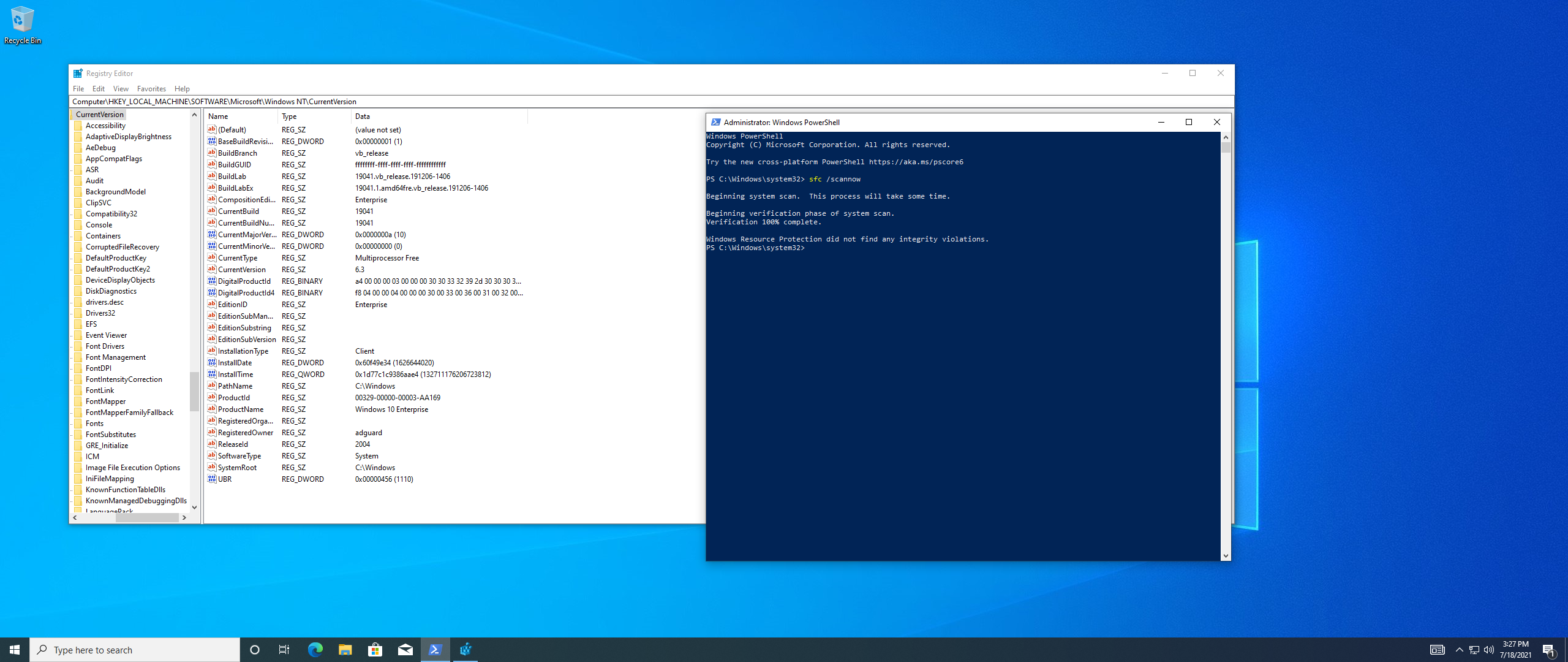
Task: Select the FontSubstitutes key
Action: 111,435
